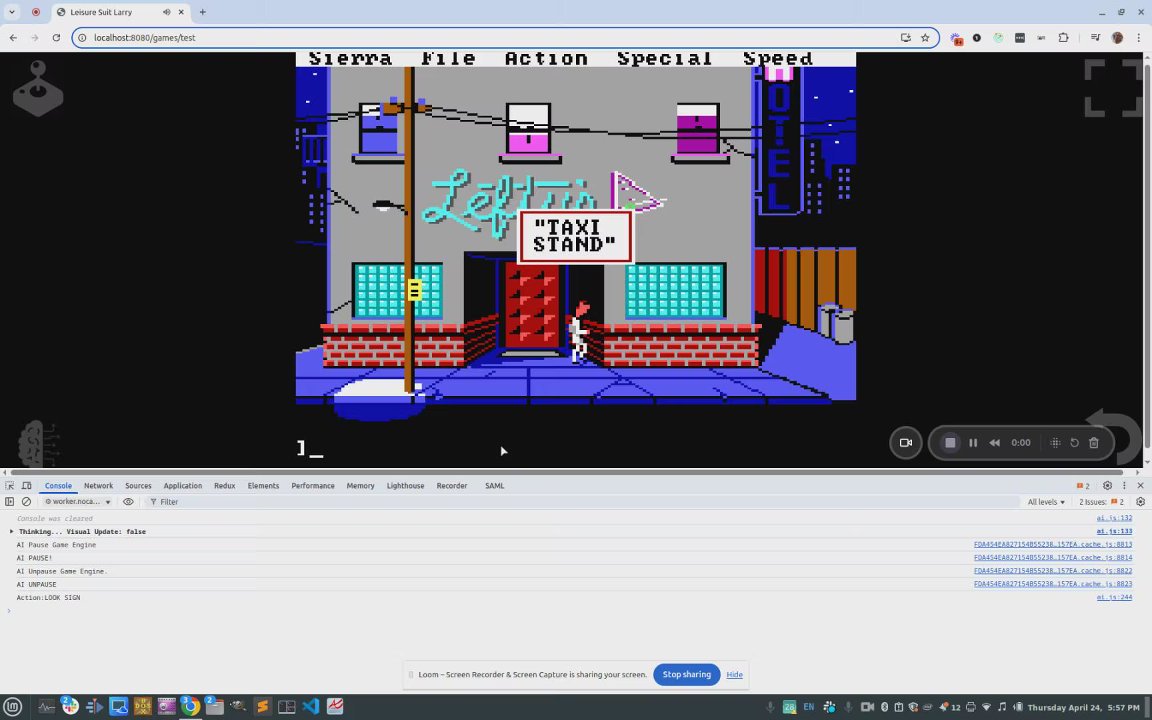Screen dimensions: 1152x720
Task: Create live expression with eye icon
Action: pyautogui.click(x=128, y=502)
